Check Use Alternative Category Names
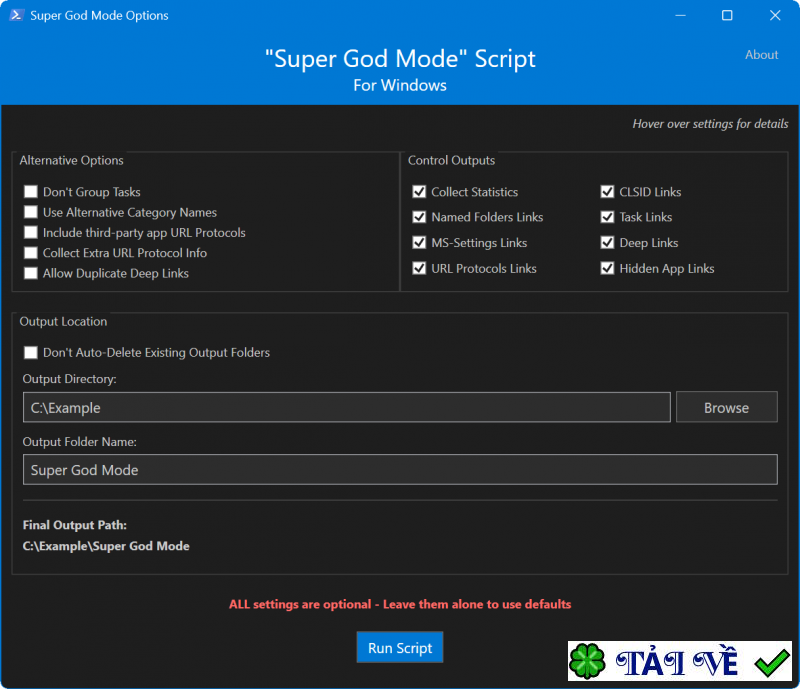The image size is (800, 689). 31,213
